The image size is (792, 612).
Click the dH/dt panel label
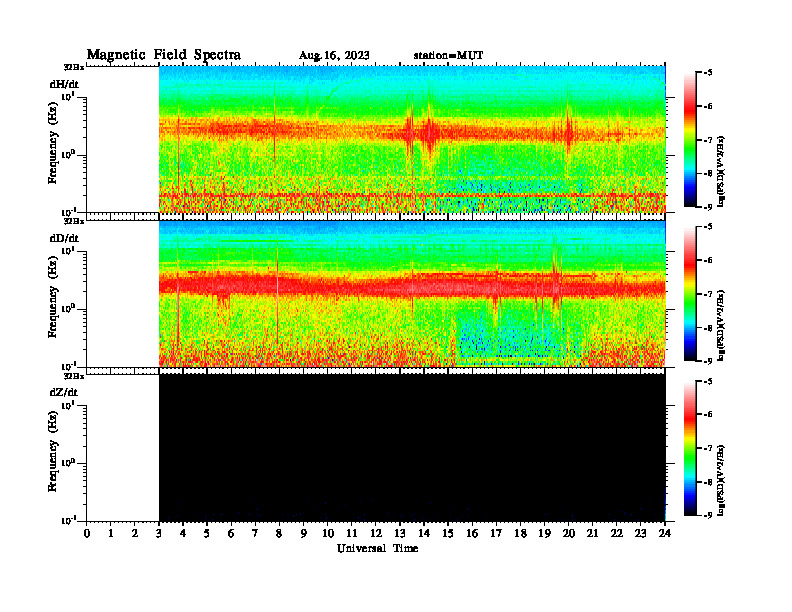[x=64, y=84]
